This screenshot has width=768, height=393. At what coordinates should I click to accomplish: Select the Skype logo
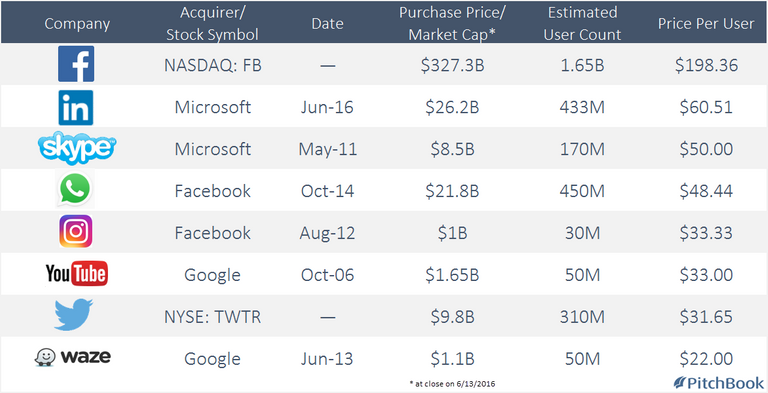(77, 148)
